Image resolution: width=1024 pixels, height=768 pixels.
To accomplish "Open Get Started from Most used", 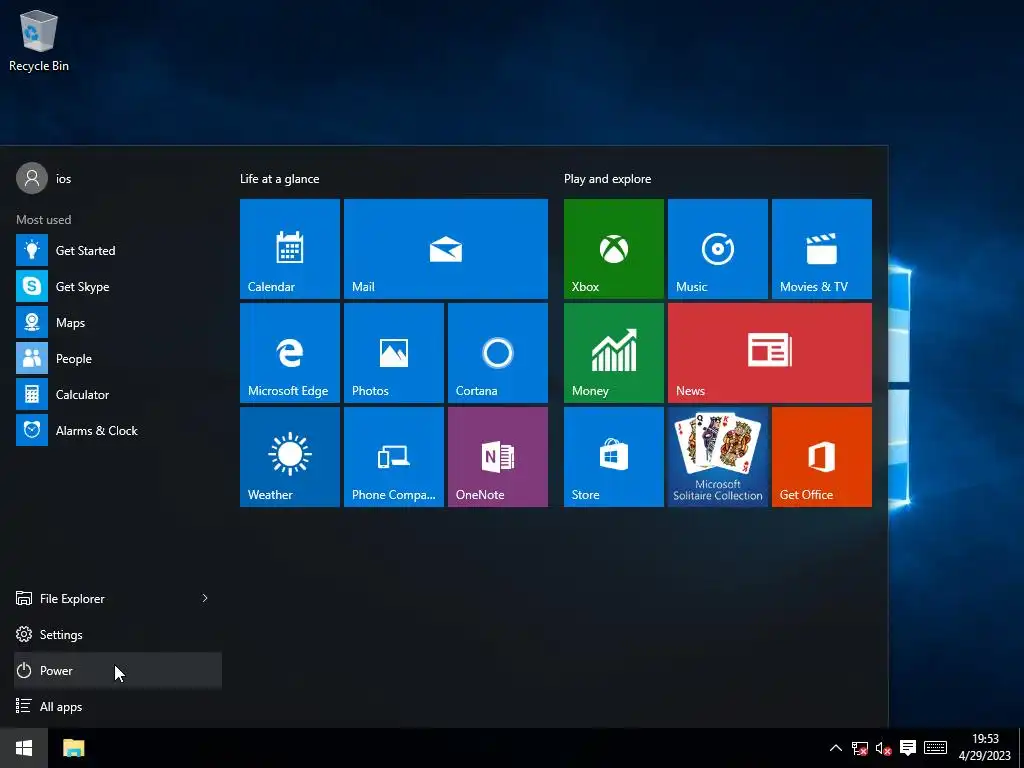I will point(118,250).
